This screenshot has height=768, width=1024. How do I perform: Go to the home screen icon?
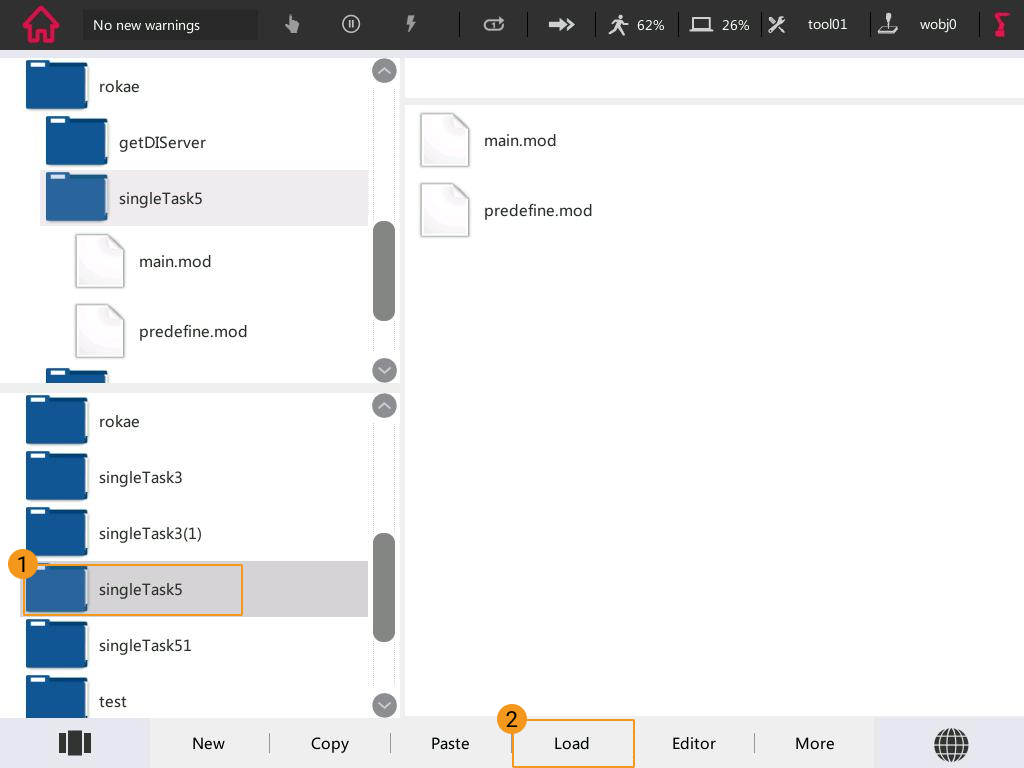click(41, 25)
